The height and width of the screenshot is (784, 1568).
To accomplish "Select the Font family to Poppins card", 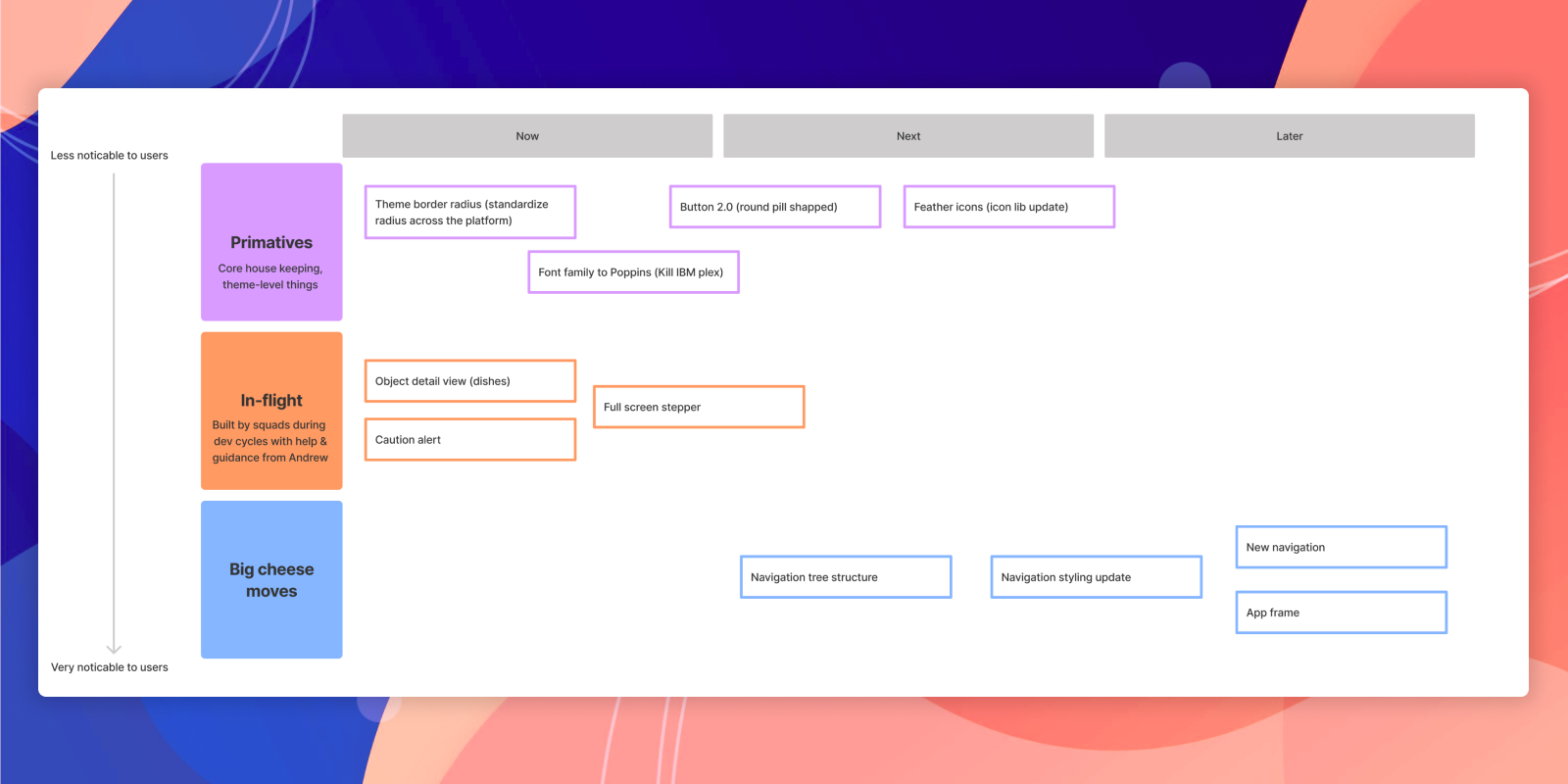I will click(x=633, y=272).
